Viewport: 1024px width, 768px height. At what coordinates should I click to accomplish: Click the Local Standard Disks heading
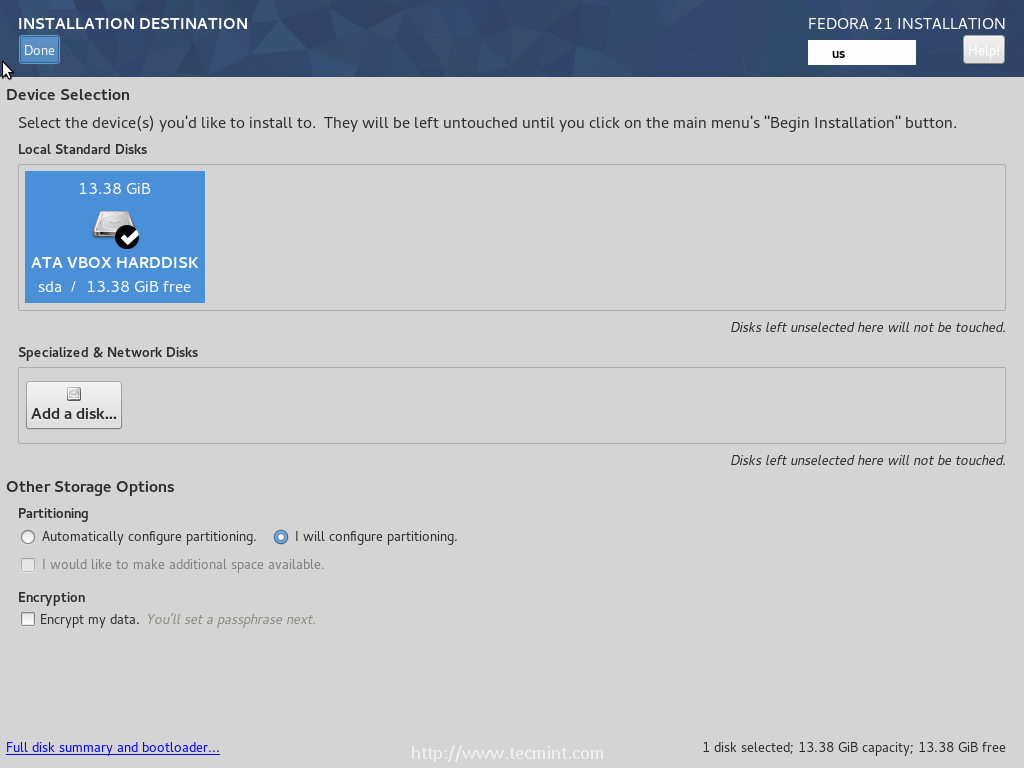pyautogui.click(x=82, y=150)
